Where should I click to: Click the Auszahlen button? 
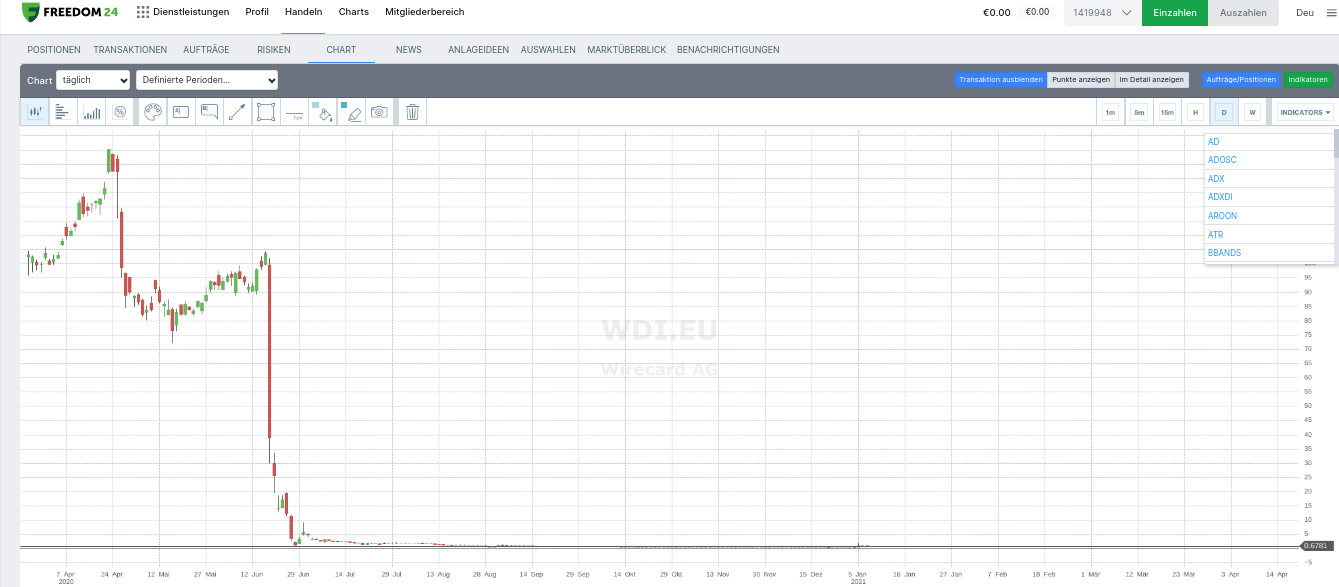tap(1243, 13)
